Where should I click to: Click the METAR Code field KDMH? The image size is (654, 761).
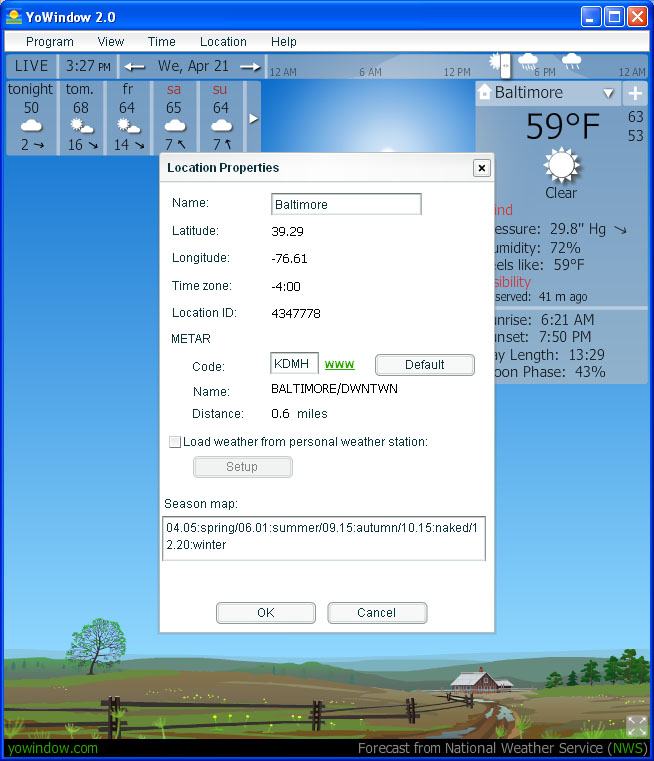tap(294, 364)
